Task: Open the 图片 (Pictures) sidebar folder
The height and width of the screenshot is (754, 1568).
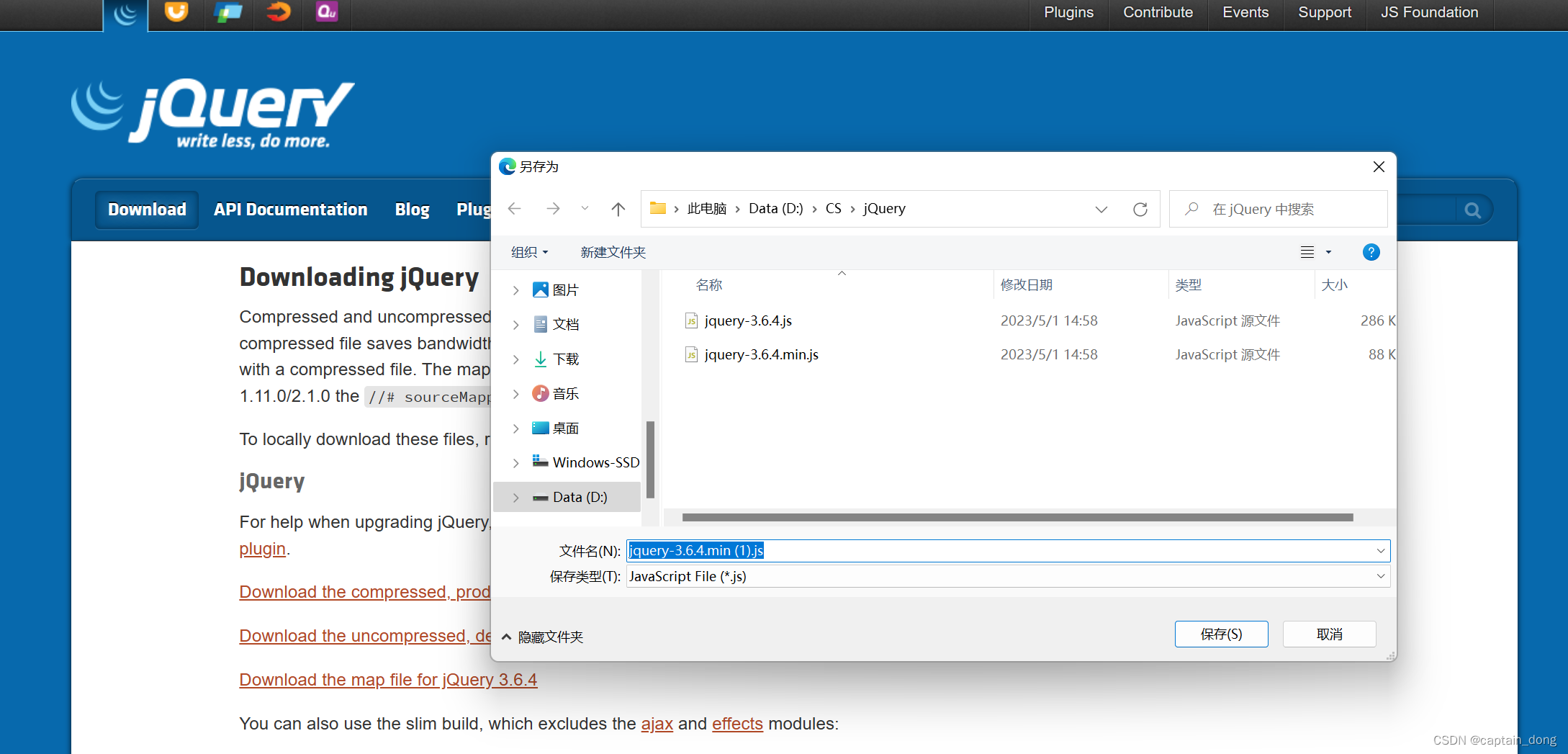Action: (x=564, y=290)
